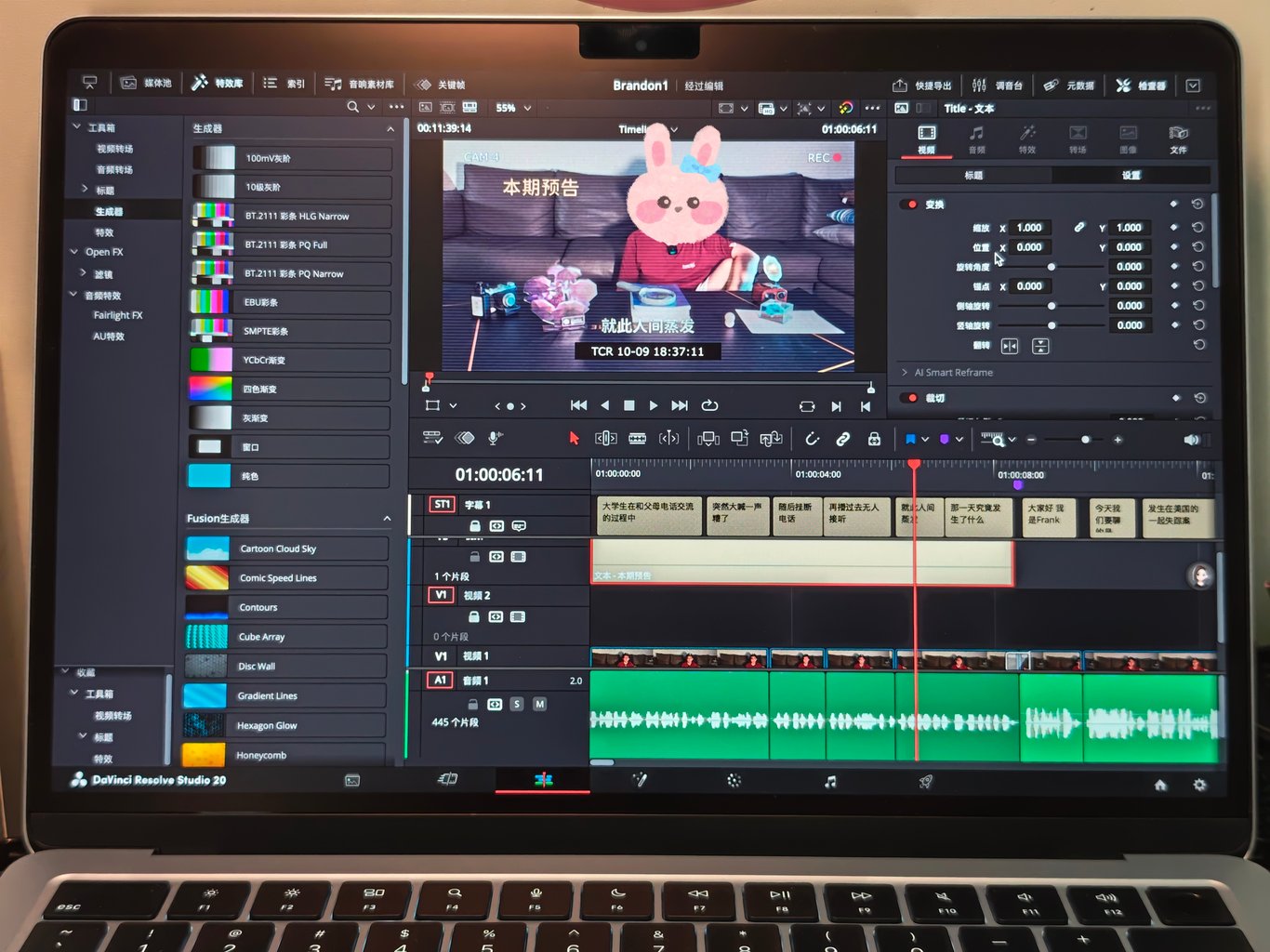1270x952 pixels.
Task: Open the 调音台 mixer panel
Action: click(998, 86)
